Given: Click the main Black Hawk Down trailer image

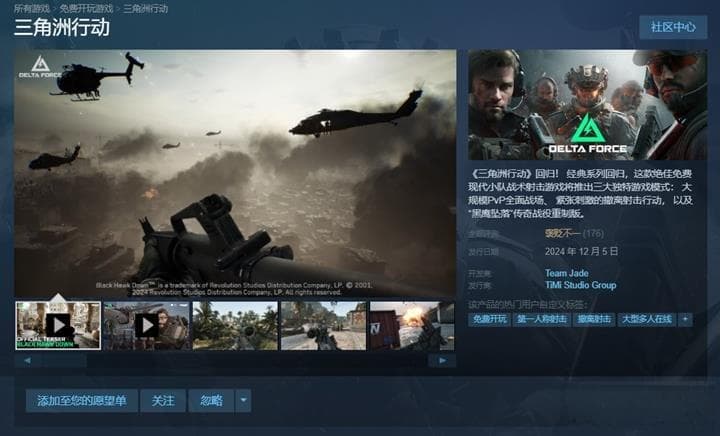Looking at the screenshot, I should coord(236,173).
